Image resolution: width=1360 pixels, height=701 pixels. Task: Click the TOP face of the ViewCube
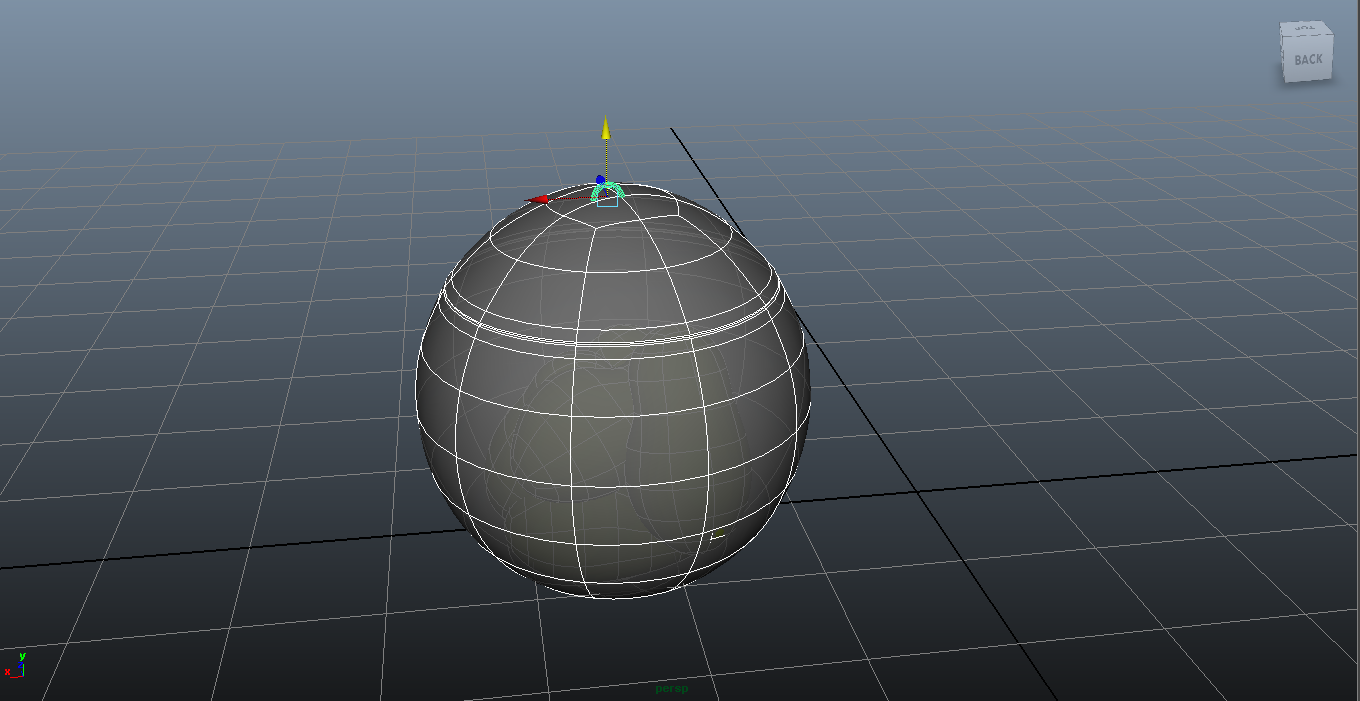pos(1305,29)
